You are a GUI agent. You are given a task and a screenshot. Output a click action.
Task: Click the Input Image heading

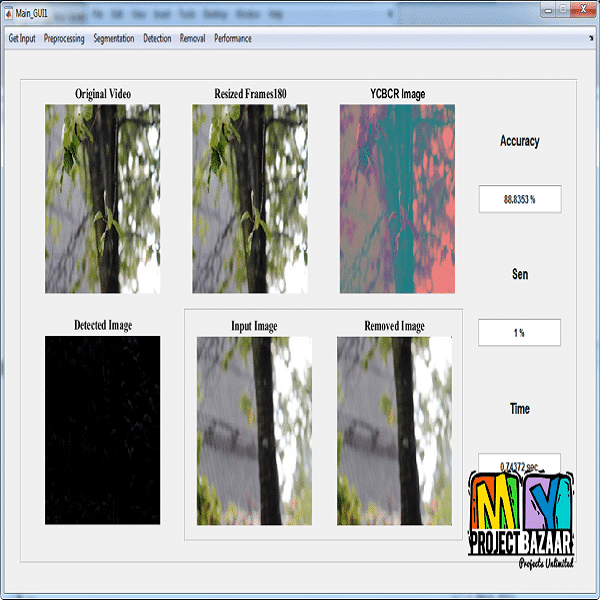point(254,326)
